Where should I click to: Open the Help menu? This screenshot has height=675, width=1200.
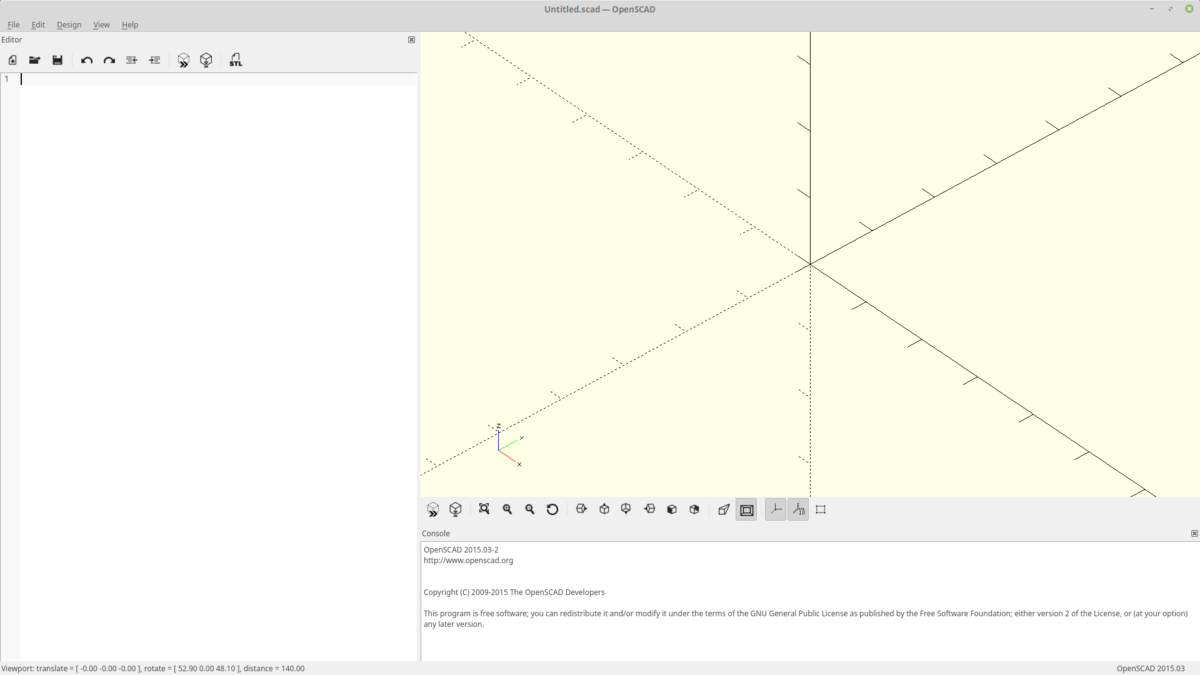(130, 24)
